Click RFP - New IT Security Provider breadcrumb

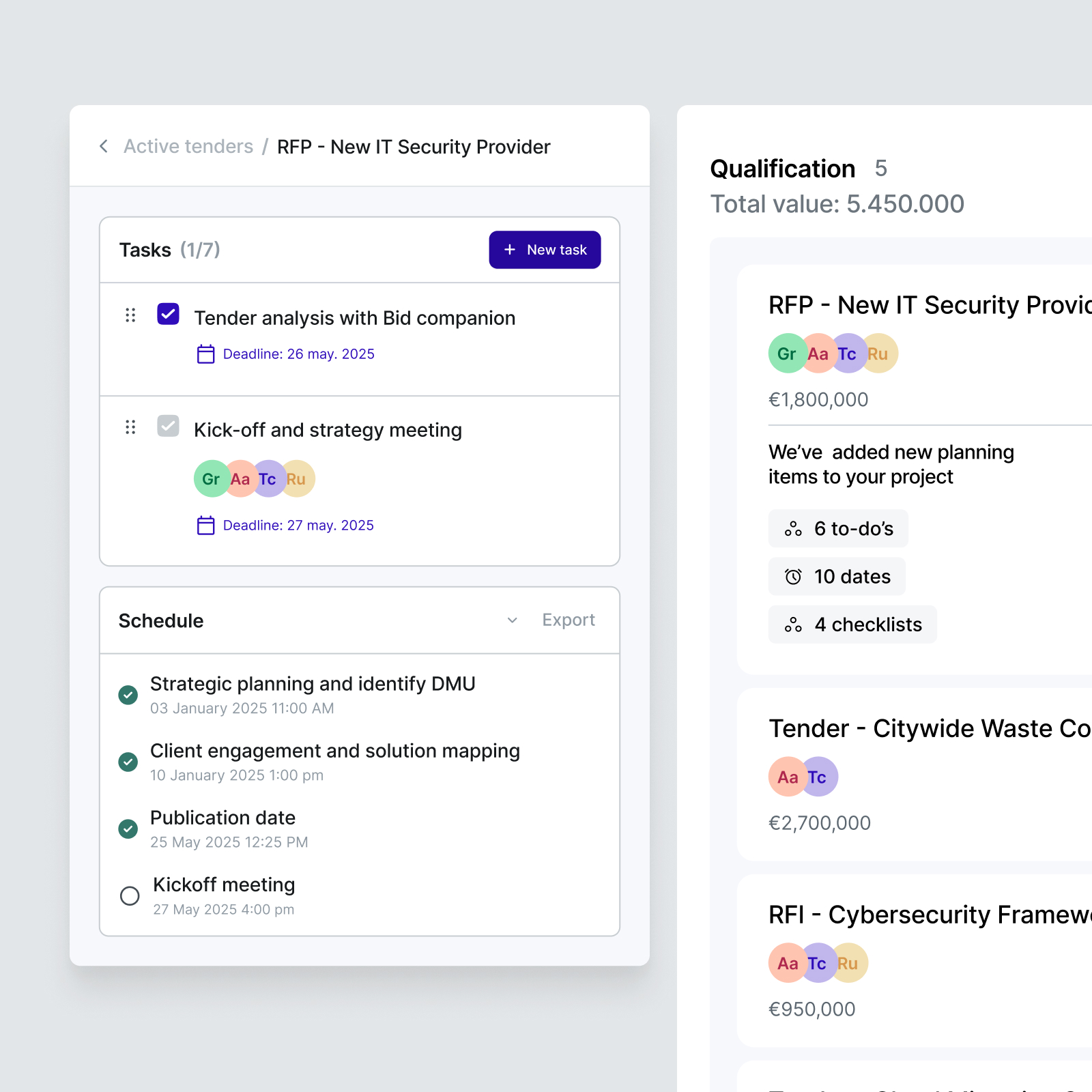pos(414,147)
